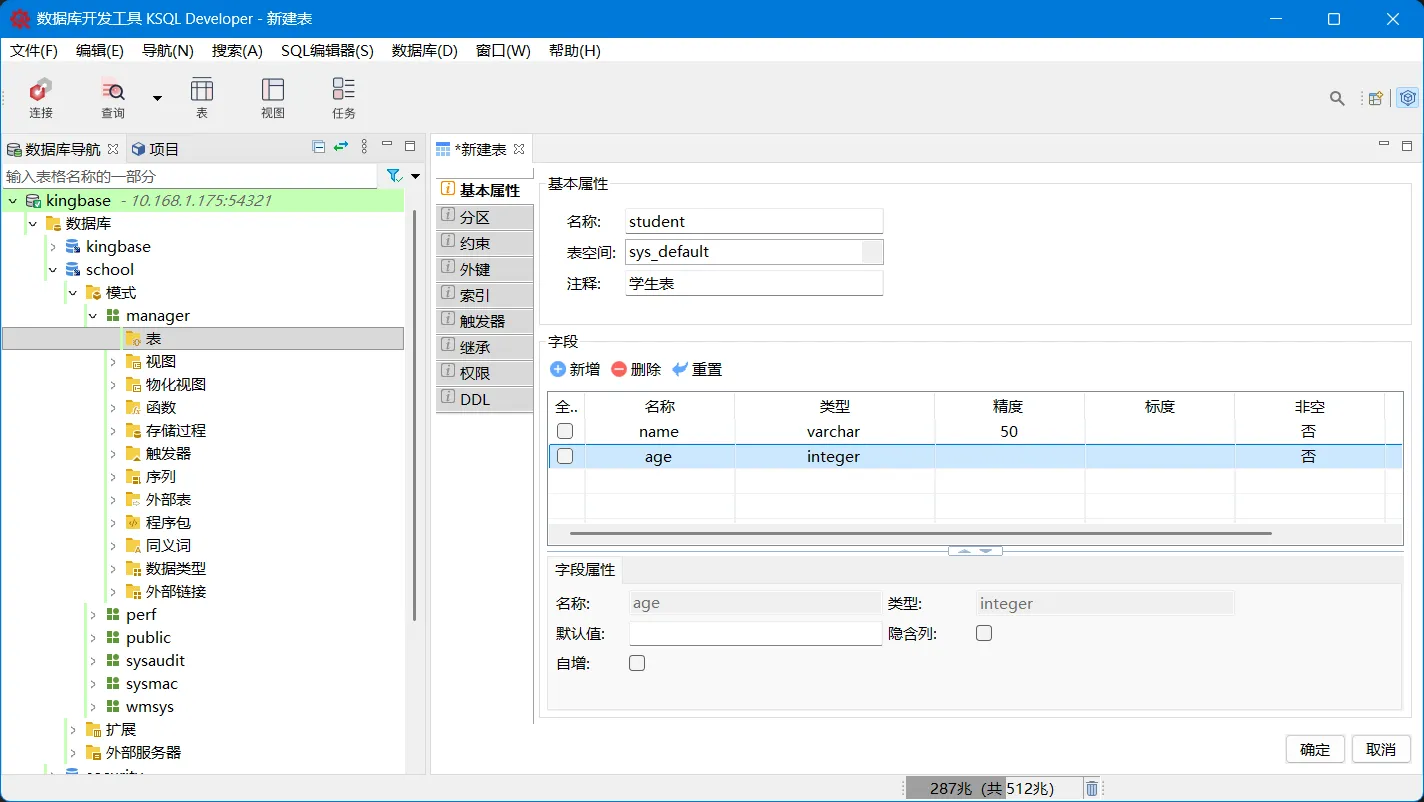Click the 名称 input containing 'student'

[x=753, y=221]
